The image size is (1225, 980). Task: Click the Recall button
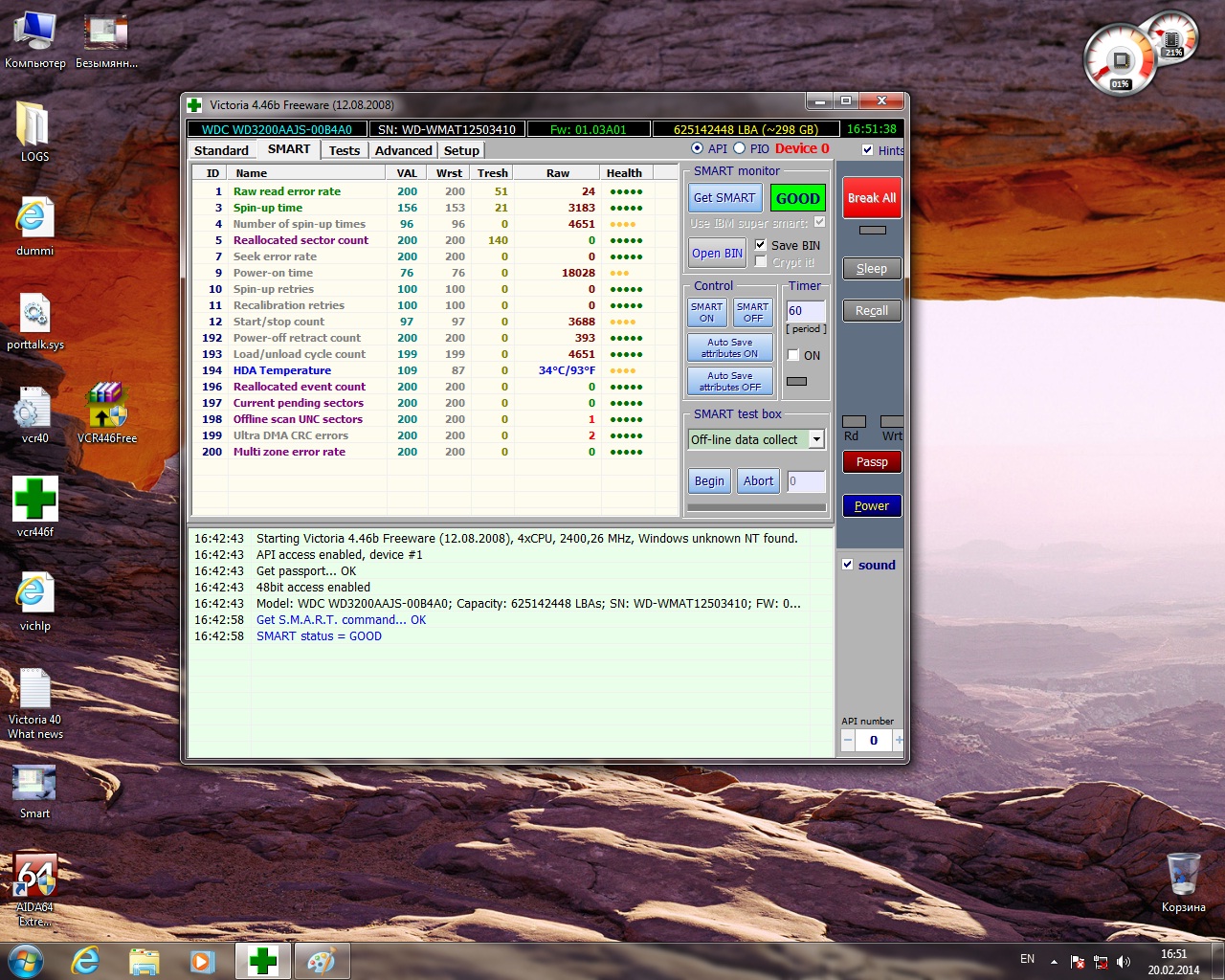(872, 311)
